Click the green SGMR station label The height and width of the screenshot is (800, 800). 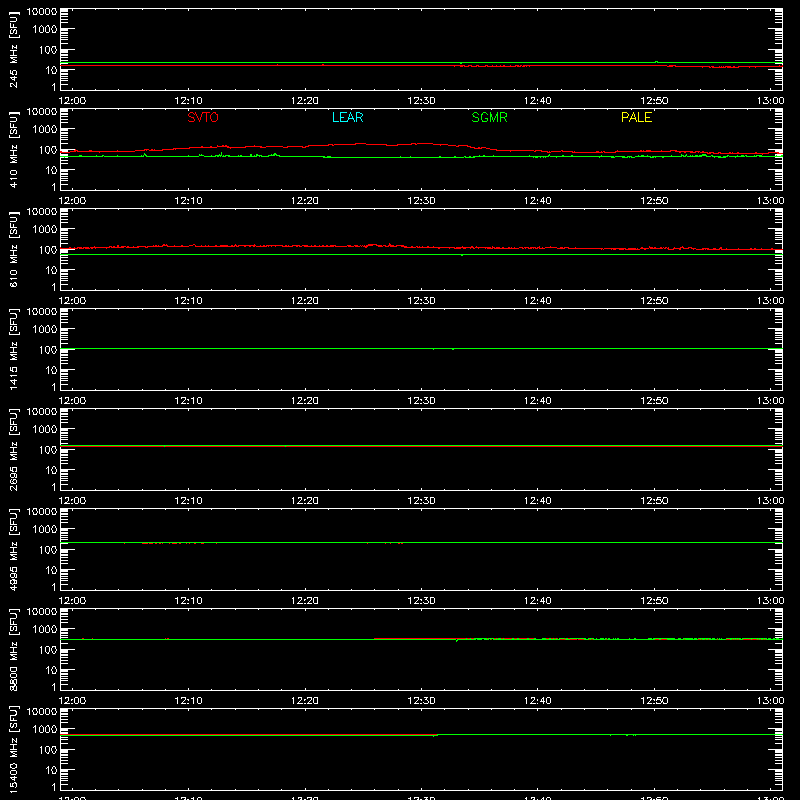coord(489,117)
